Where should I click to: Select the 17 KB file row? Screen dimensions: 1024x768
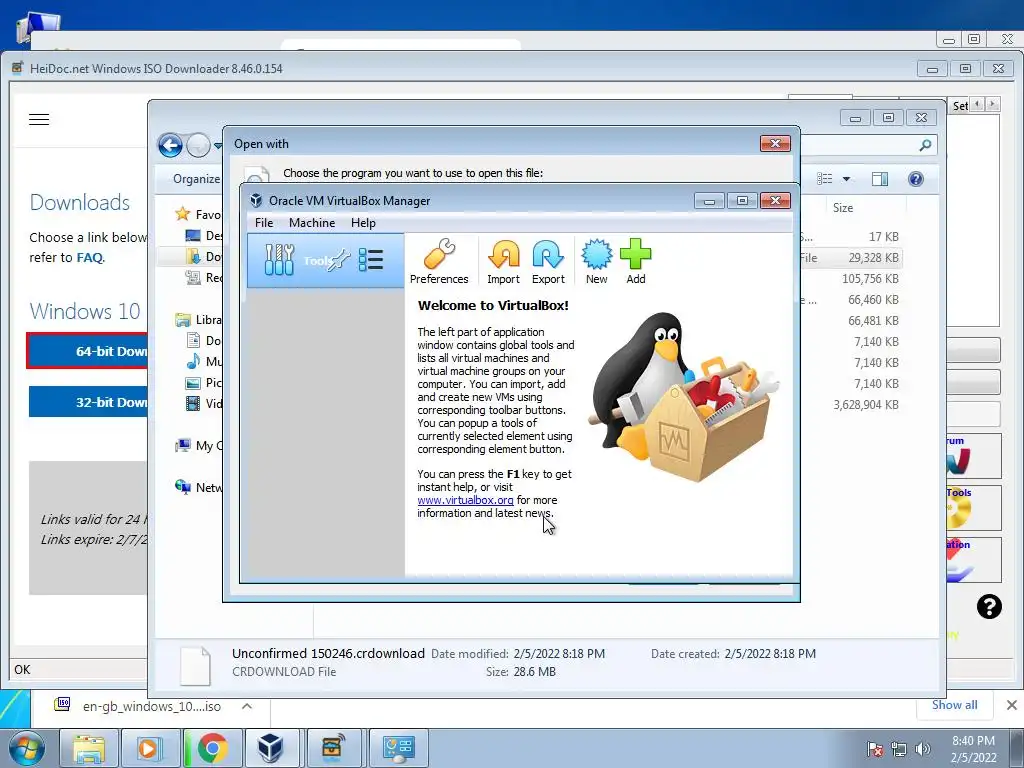[x=883, y=237]
